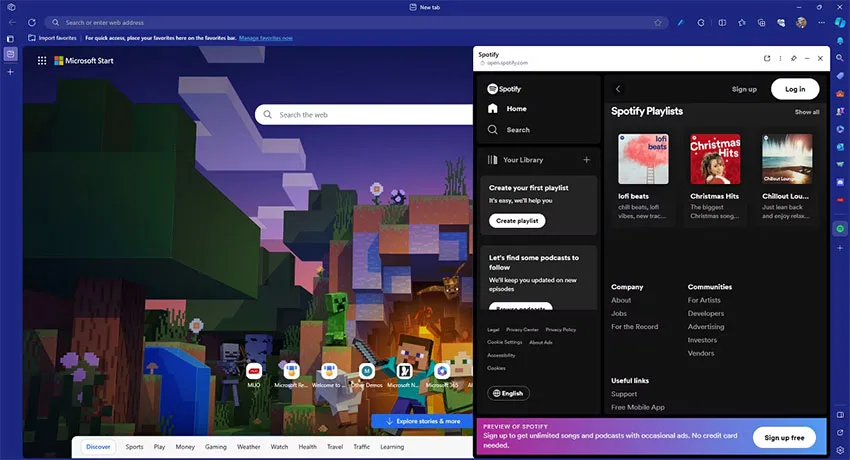Image resolution: width=850 pixels, height=460 pixels.
Task: Open Spotify Search
Action: click(x=508, y=129)
